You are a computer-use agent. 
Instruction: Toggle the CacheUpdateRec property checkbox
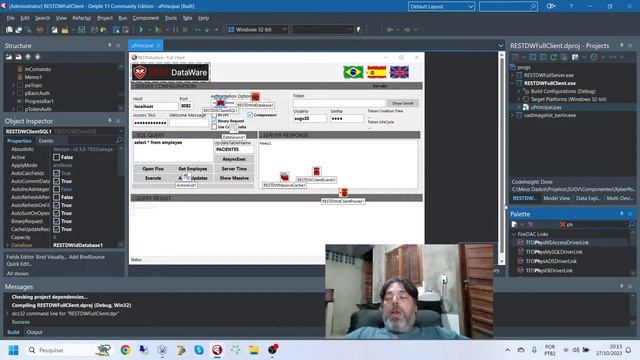tap(56, 229)
